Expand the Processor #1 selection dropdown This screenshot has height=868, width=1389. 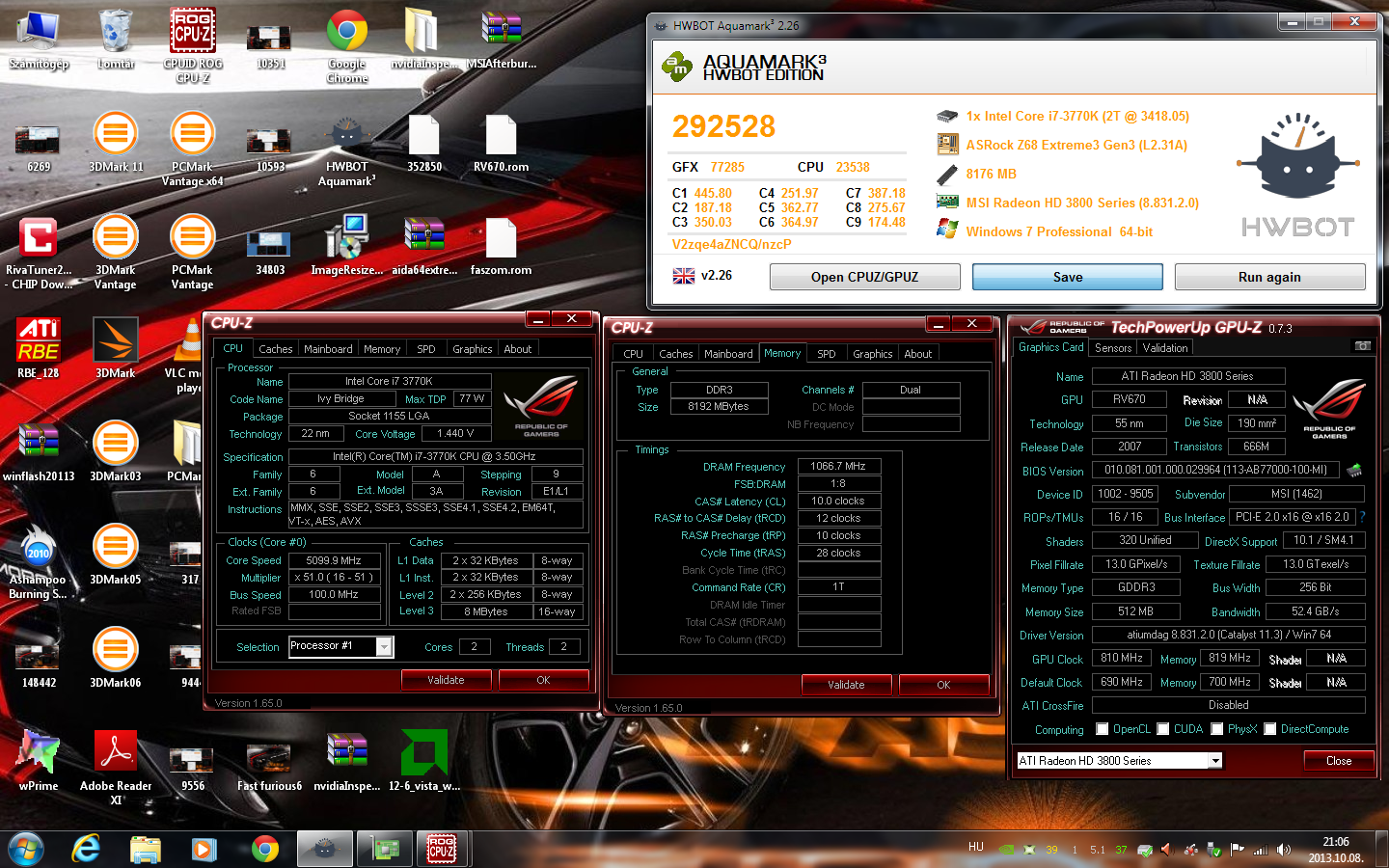coord(384,647)
